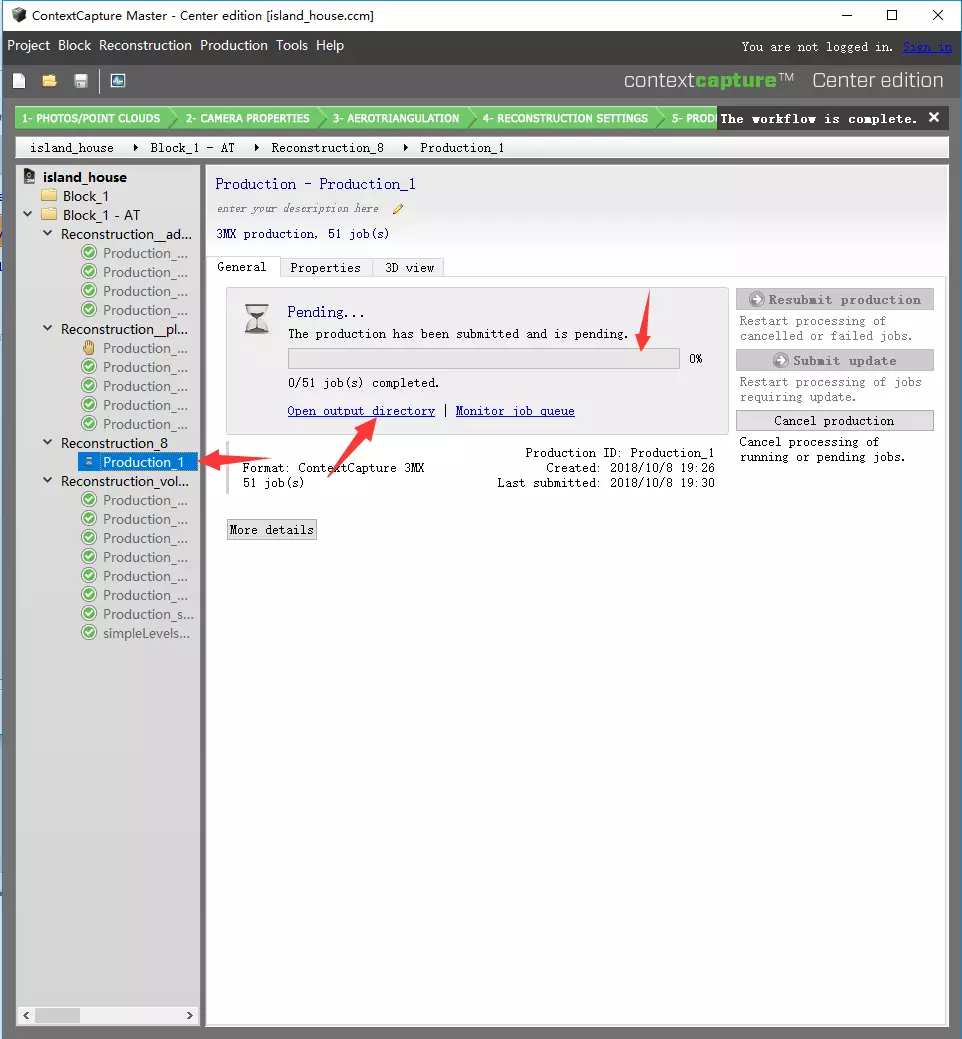Screen dimensions: 962x1039
Task: Click the description field placeholder text
Action: click(x=298, y=209)
